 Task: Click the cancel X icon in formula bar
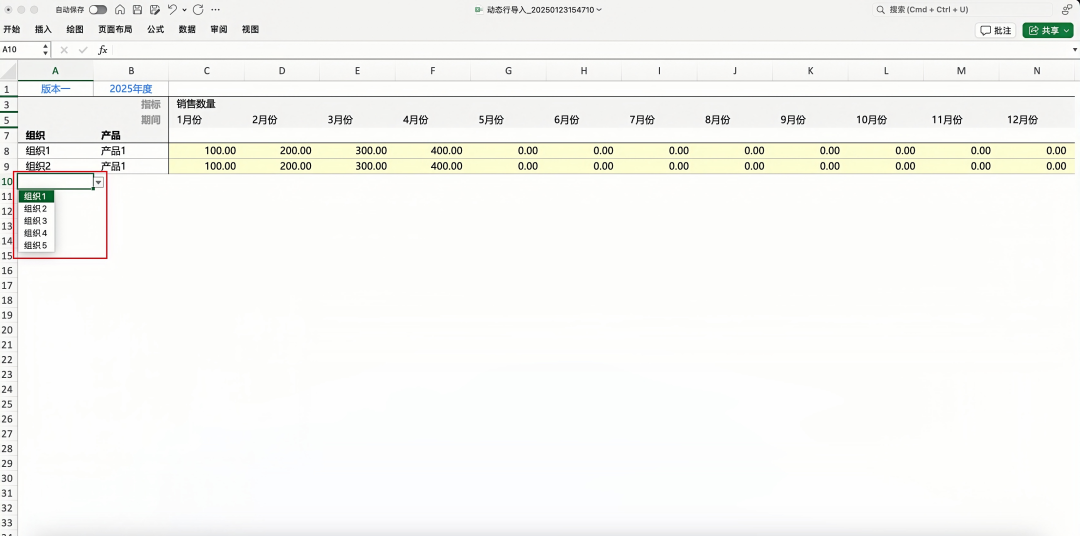[64, 50]
